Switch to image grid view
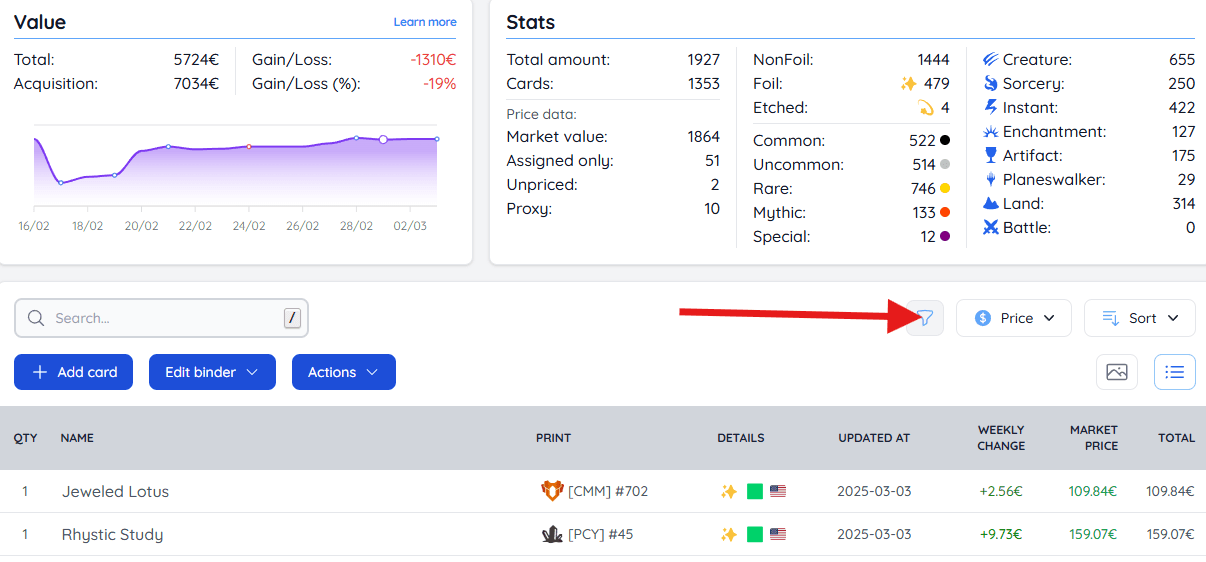Screen dimensions: 1206x562 1117,372
